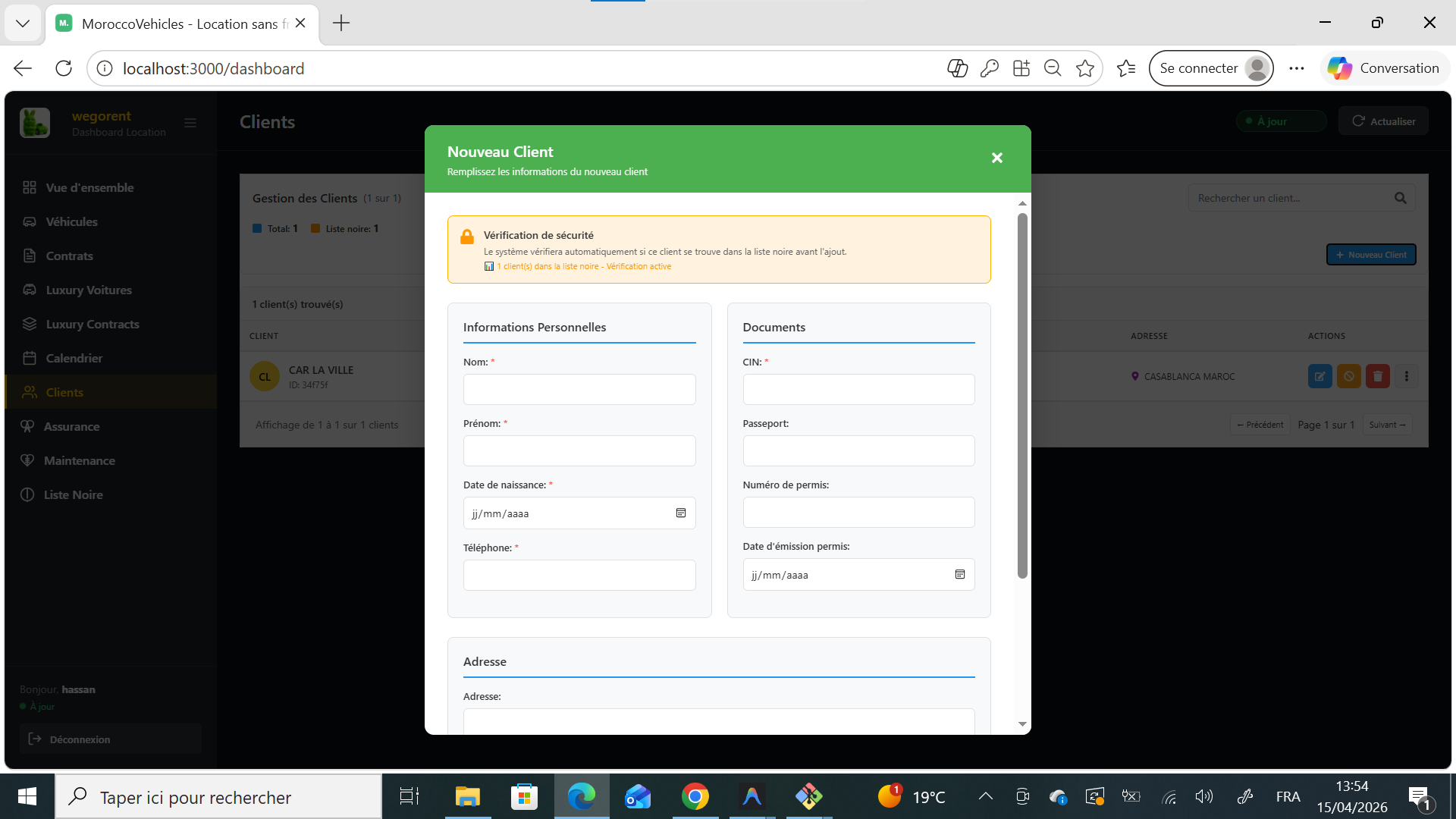Open Google Chrome from the taskbar
1456x819 pixels.
click(695, 796)
